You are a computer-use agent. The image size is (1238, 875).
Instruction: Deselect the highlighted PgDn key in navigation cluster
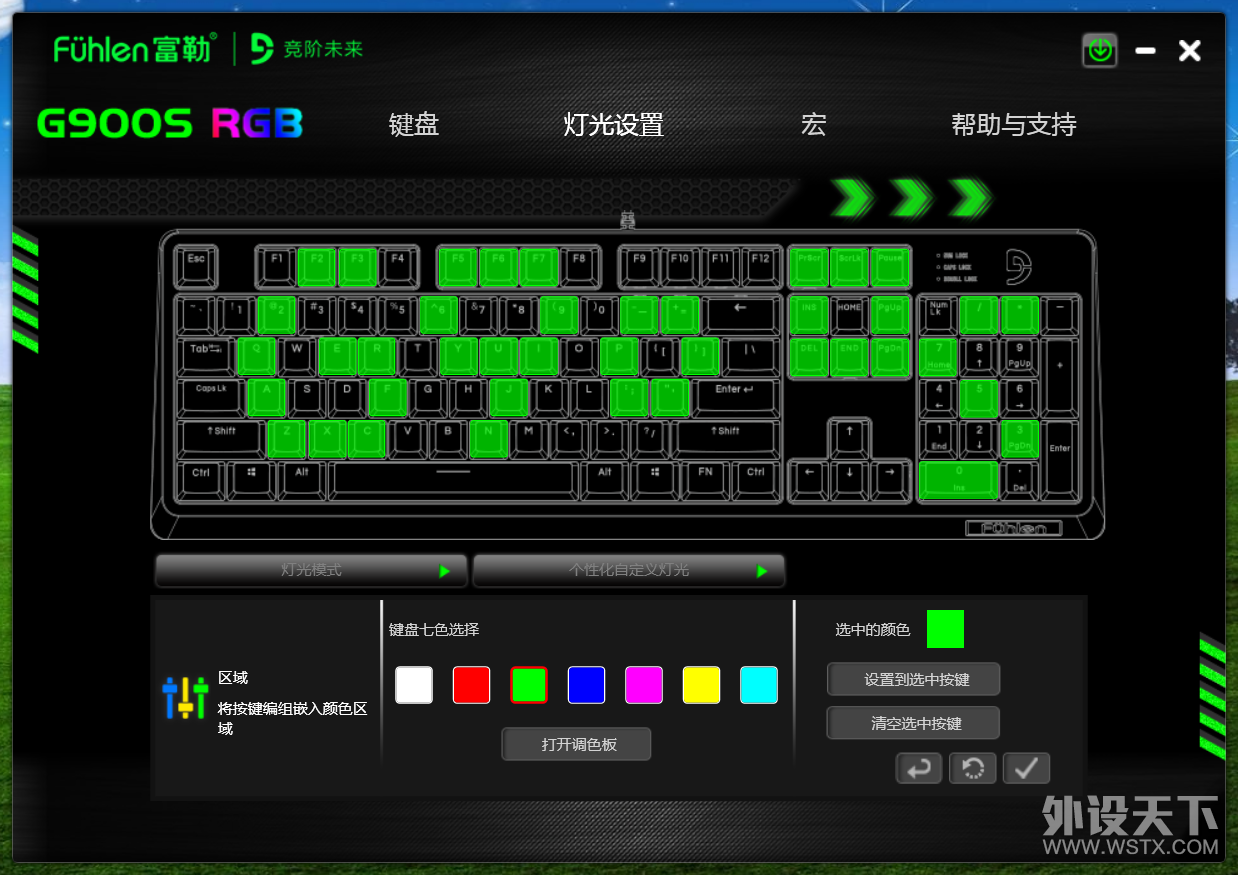point(889,355)
